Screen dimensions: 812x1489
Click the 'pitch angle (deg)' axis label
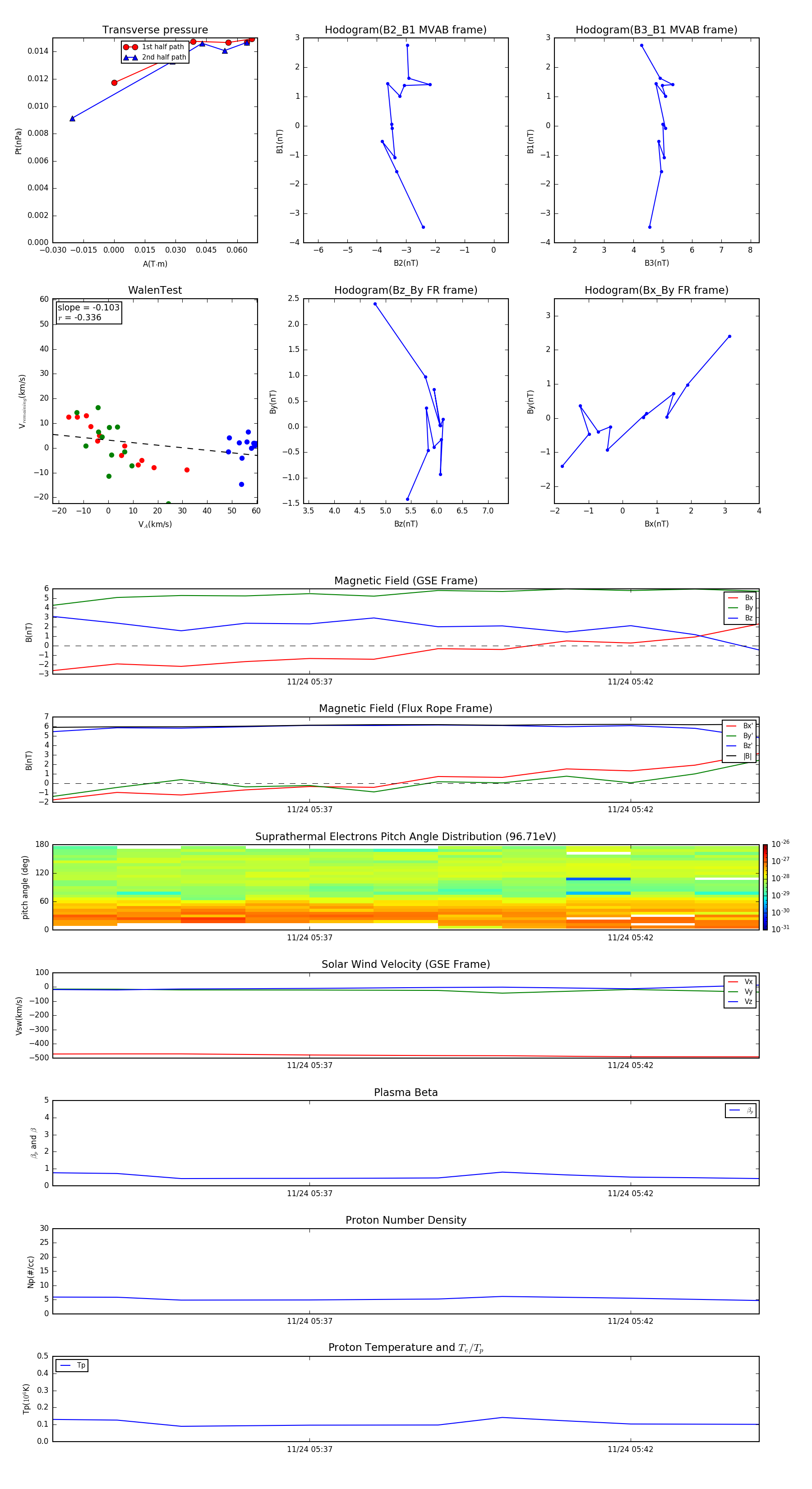25,887
